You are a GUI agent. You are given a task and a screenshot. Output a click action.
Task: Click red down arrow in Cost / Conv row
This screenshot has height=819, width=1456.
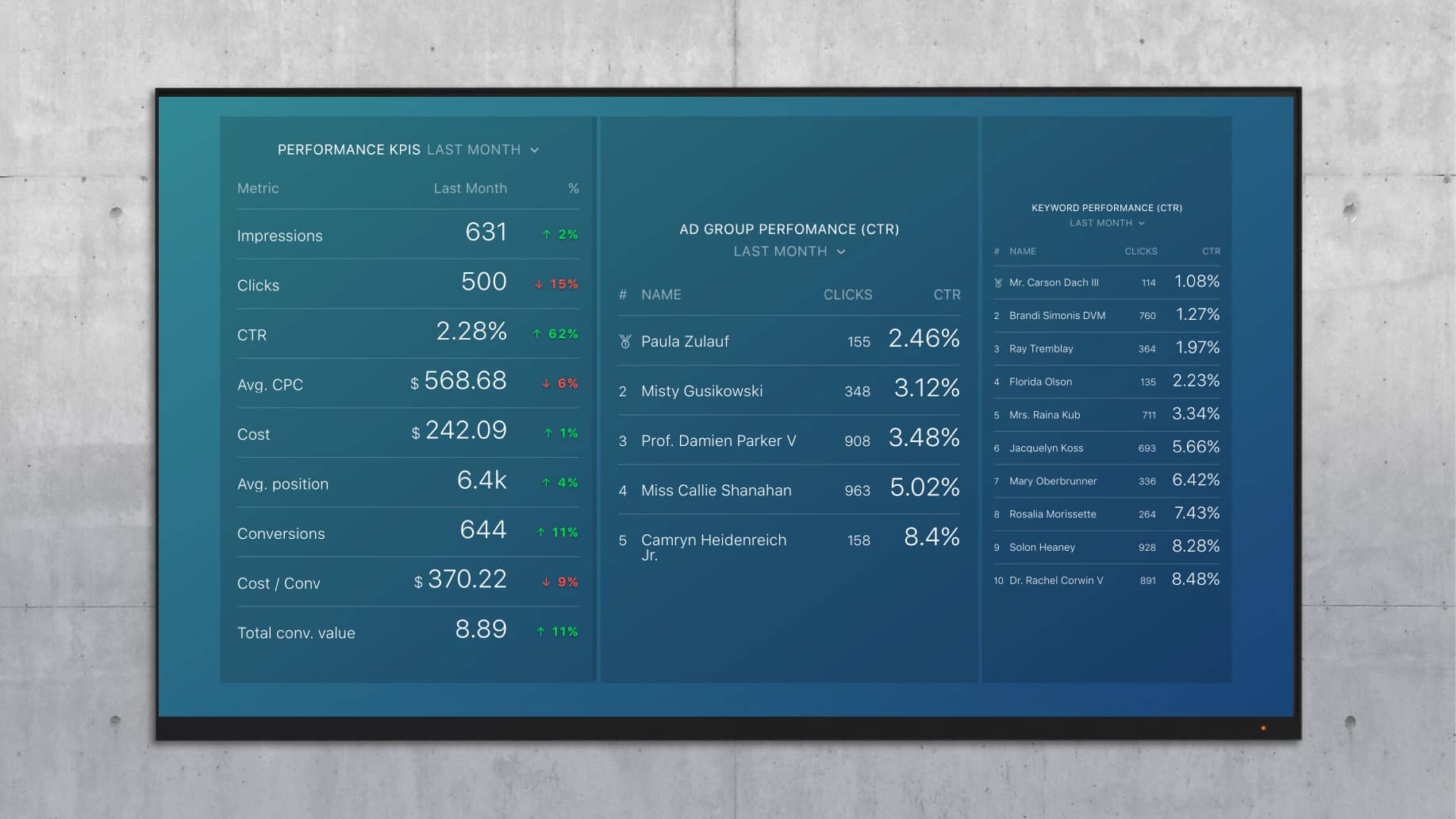tap(546, 582)
